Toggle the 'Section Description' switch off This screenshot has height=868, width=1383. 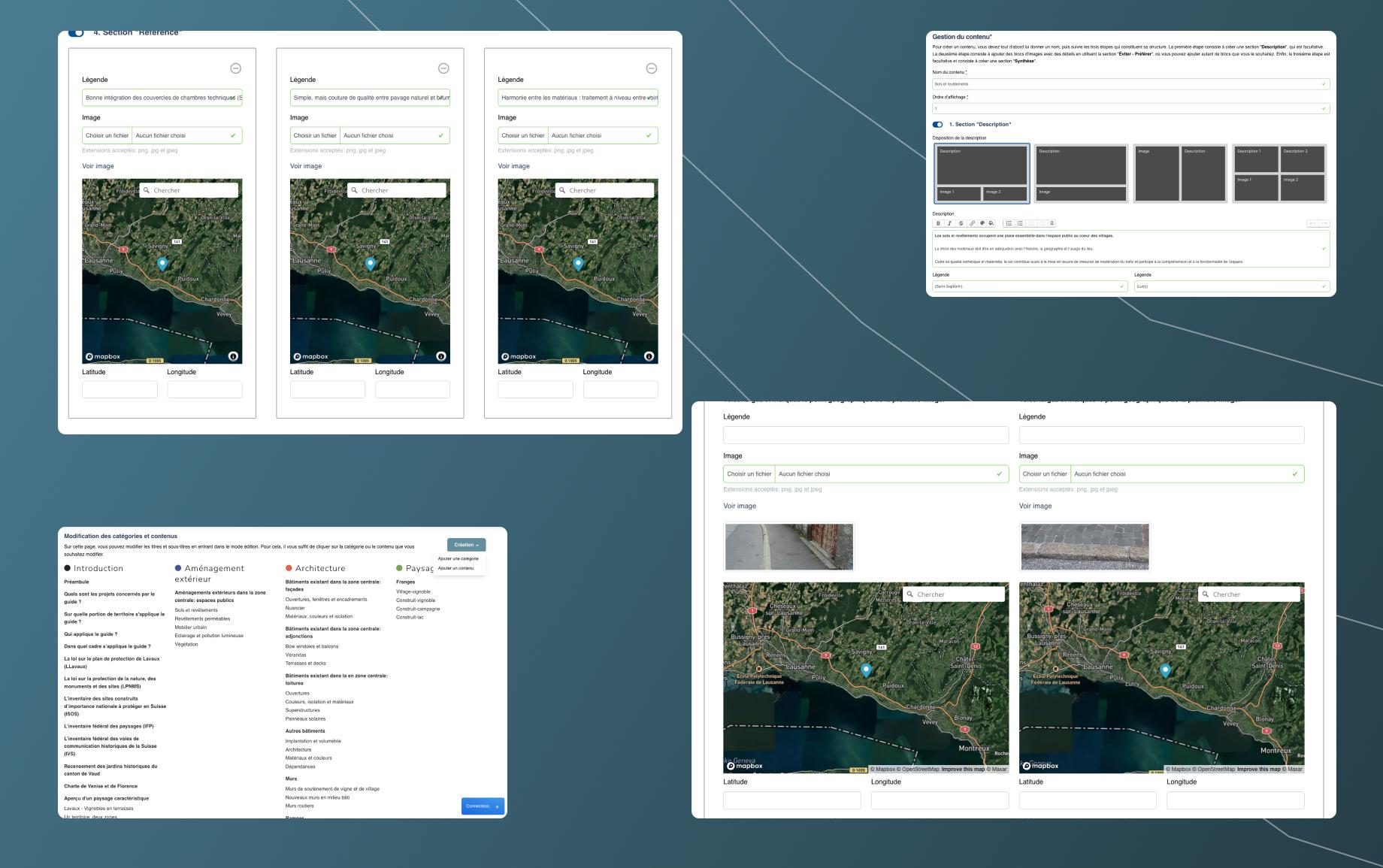pyautogui.click(x=937, y=125)
